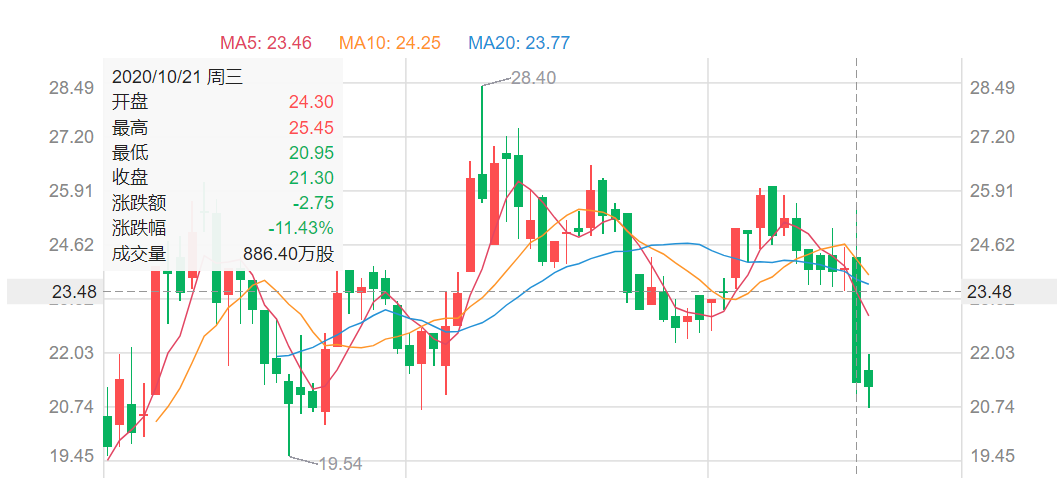The image size is (1063, 478).
Task: Click the 最高 25.45 value in tooltip
Action: pos(311,127)
